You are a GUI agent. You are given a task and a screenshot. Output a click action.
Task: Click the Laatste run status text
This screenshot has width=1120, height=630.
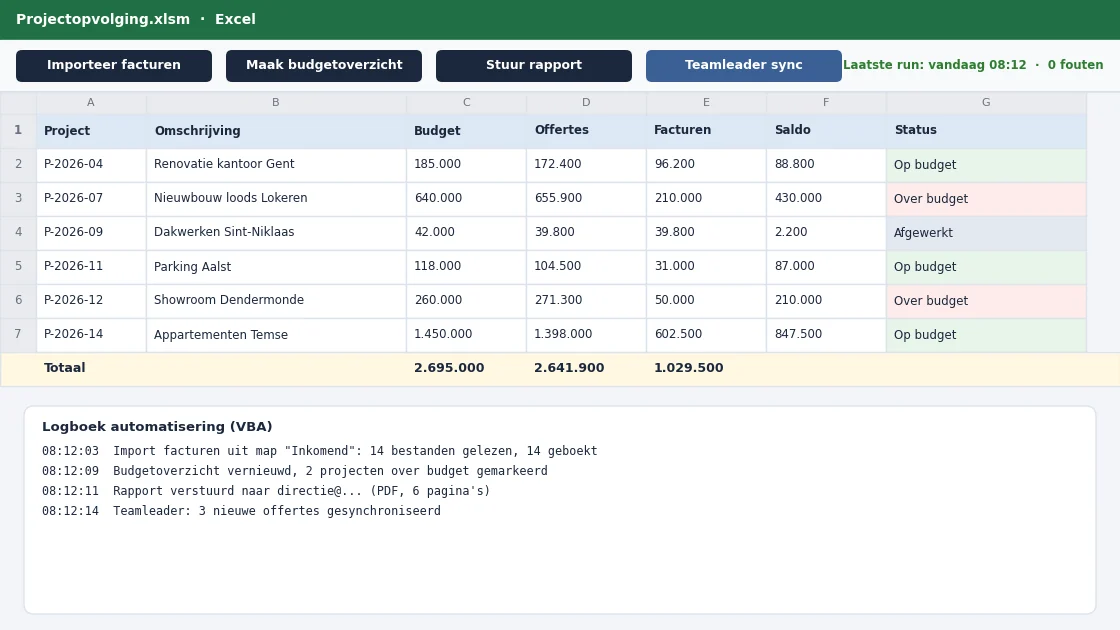pyautogui.click(x=973, y=65)
